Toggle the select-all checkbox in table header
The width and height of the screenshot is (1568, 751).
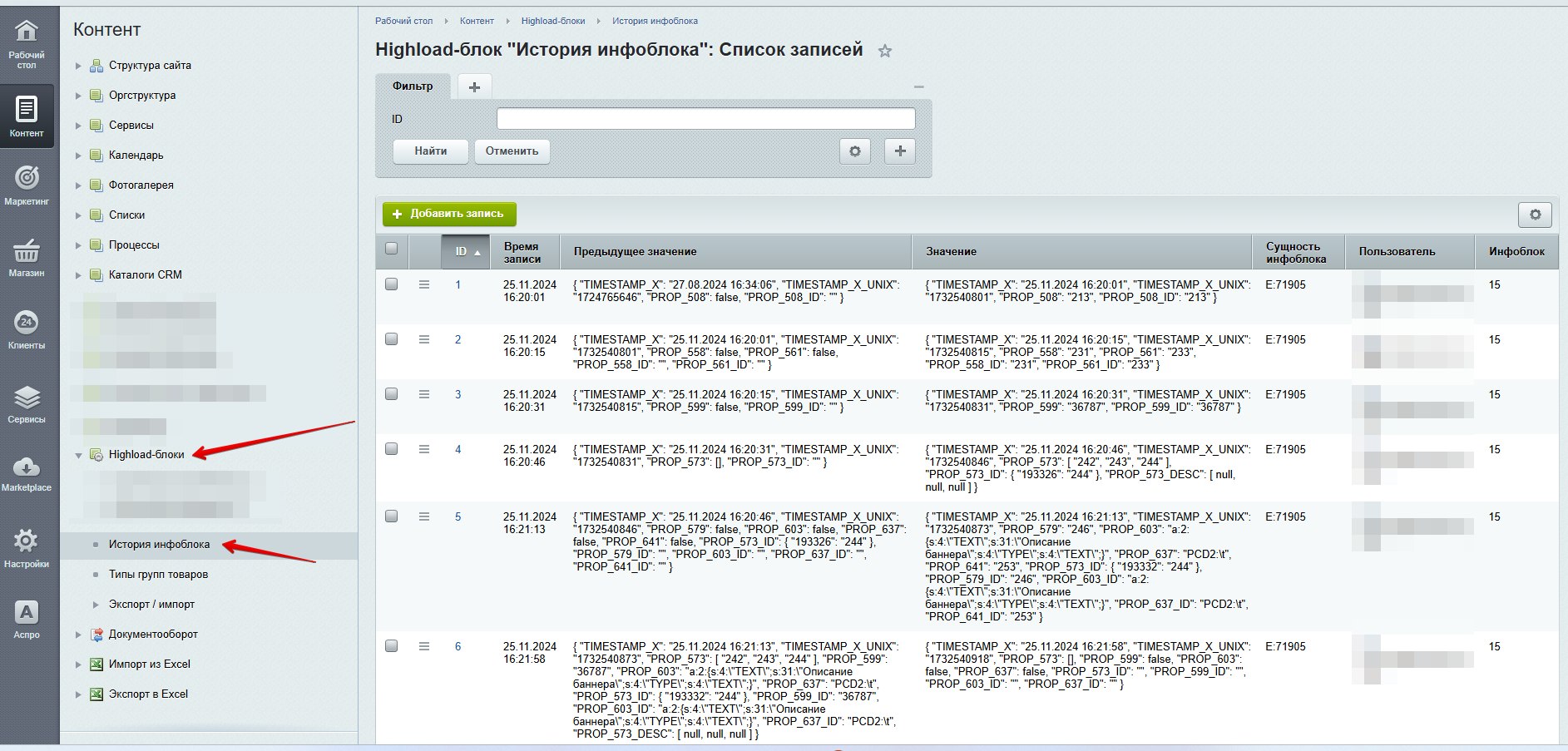click(x=392, y=248)
